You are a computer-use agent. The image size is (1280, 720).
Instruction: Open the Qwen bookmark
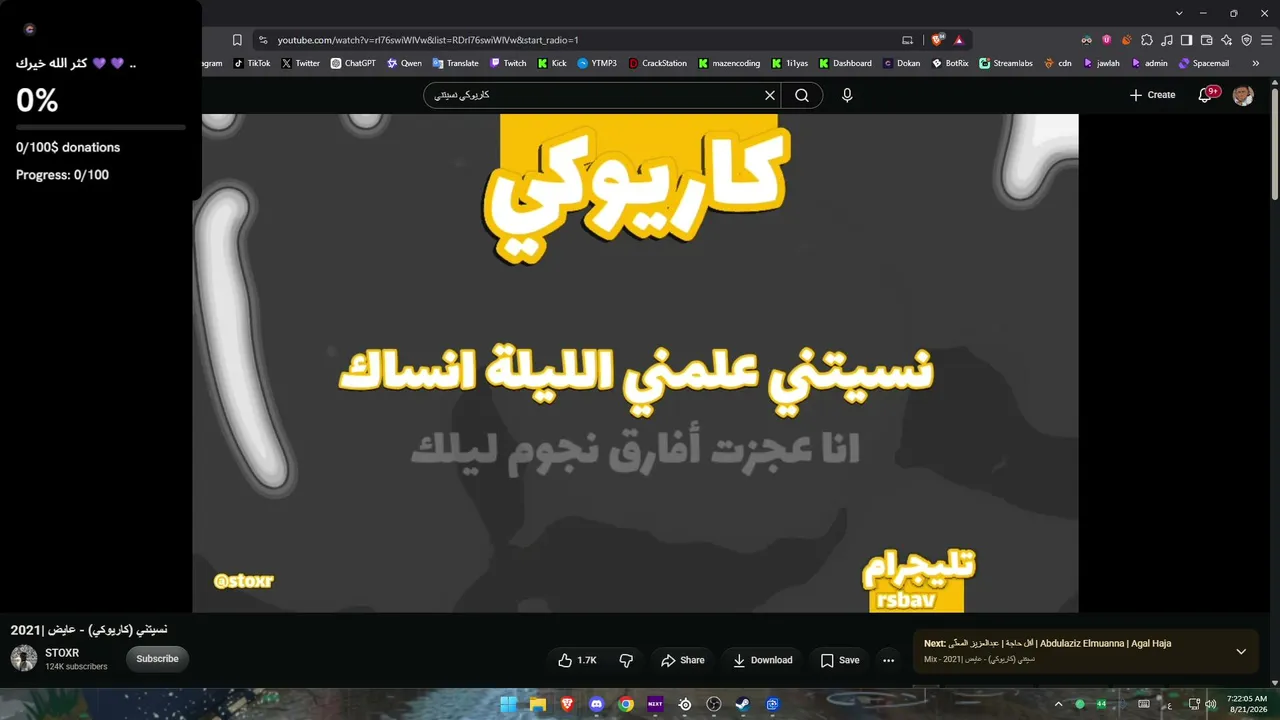click(x=404, y=63)
